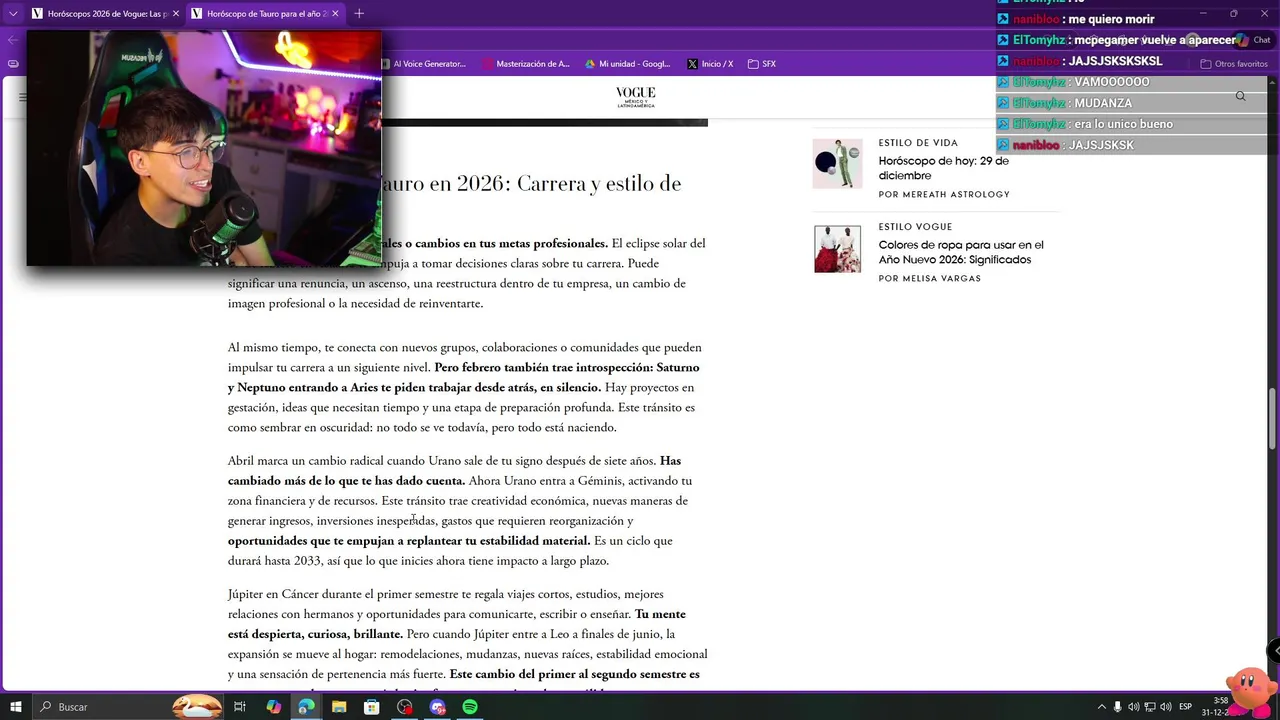Select the Horóscopo de Tauro browser tab
This screenshot has height=720, width=1280.
coord(265,14)
